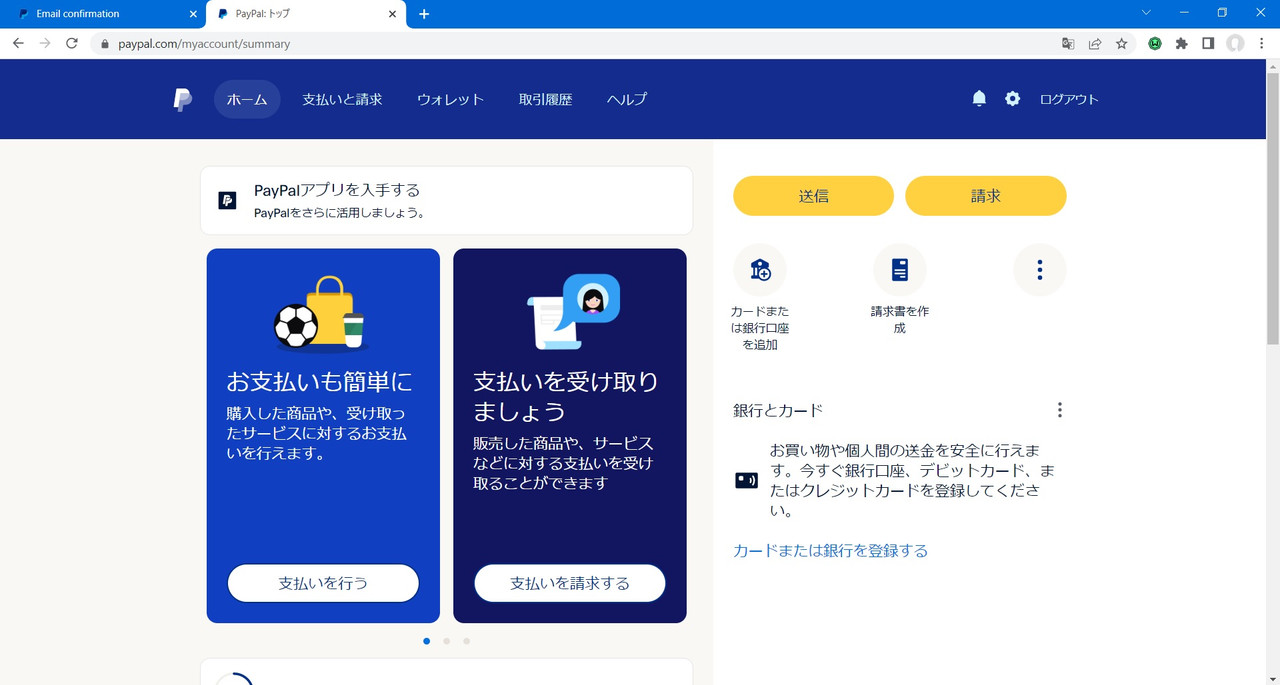This screenshot has width=1280, height=685.
Task: Open 取引履歴 menu
Action: pyautogui.click(x=545, y=99)
